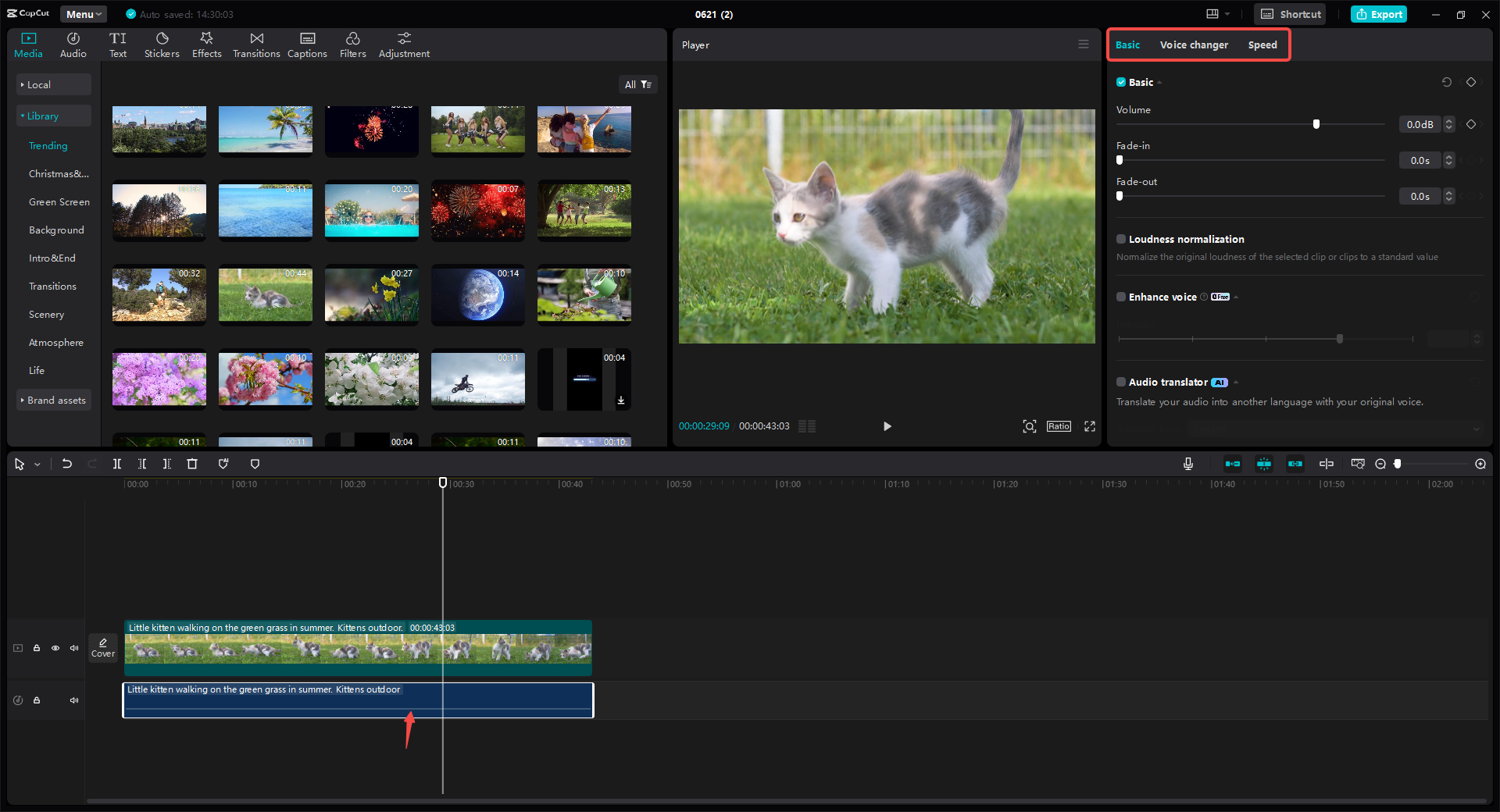Click the Undo arrow in timeline toolbar
This screenshot has width=1500, height=812.
[x=67, y=464]
